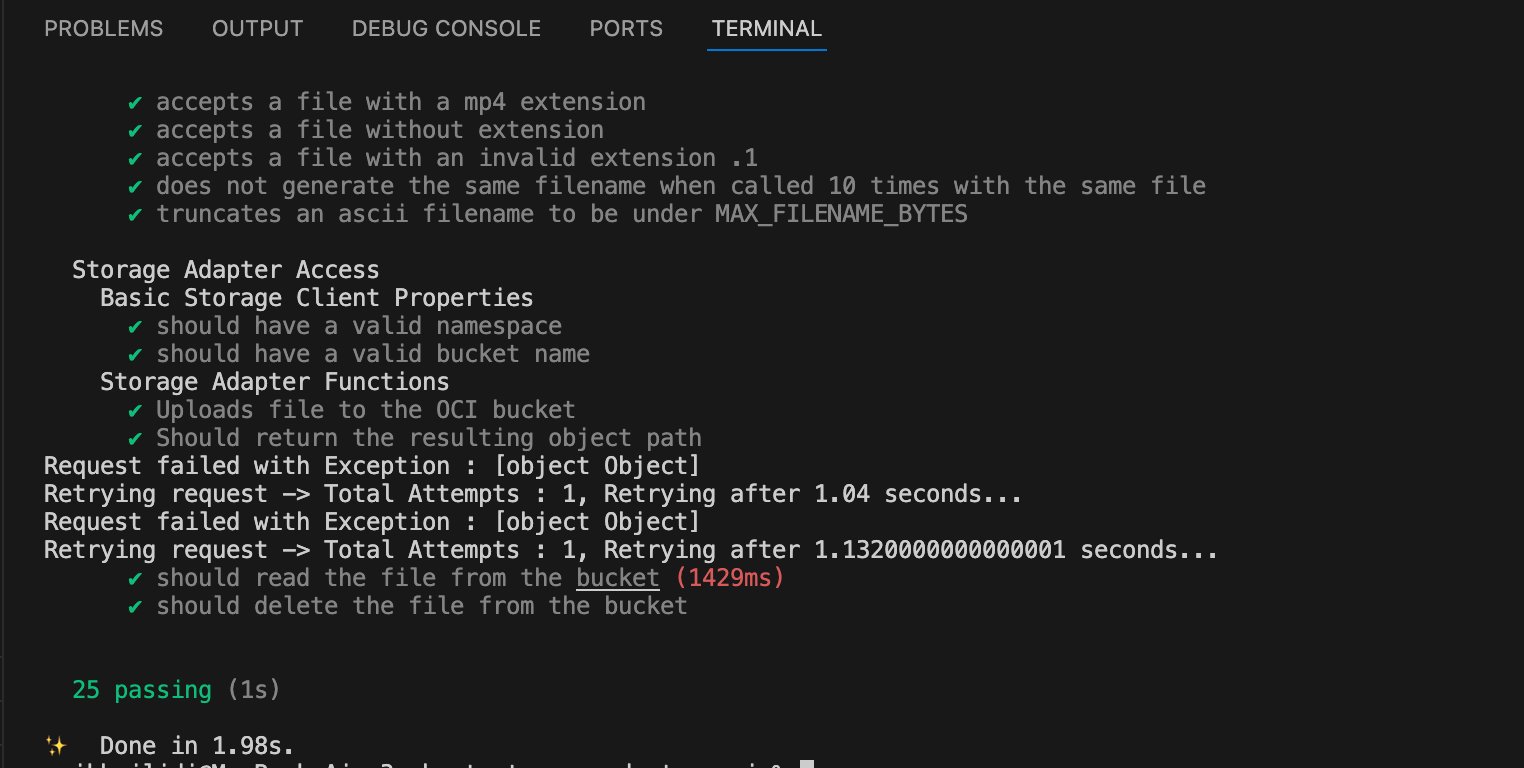Show the PORTS tab

tap(626, 29)
